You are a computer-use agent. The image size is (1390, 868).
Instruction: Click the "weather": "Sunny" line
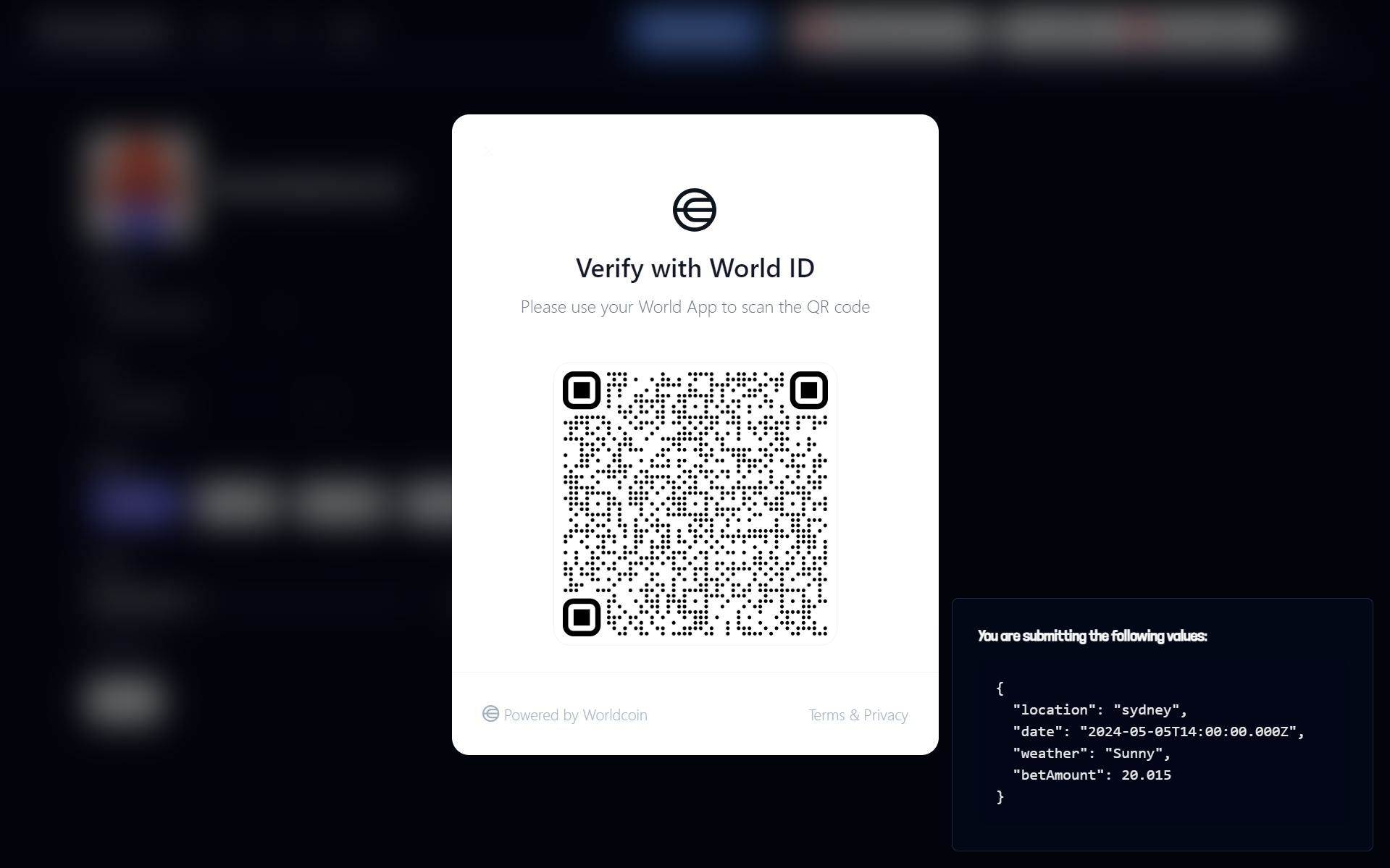pyautogui.click(x=1092, y=753)
